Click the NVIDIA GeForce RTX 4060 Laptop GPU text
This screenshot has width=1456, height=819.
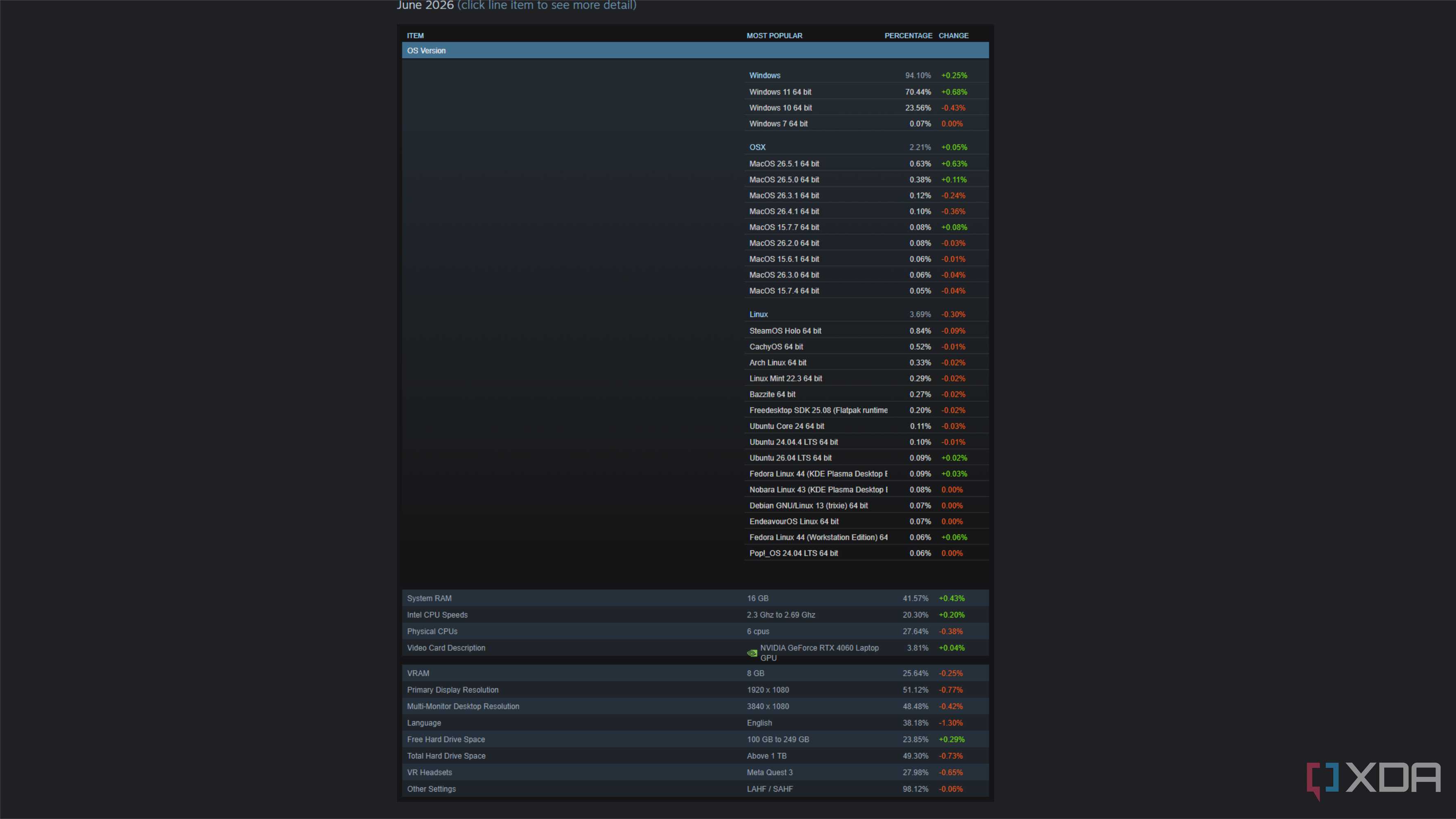[x=820, y=653]
